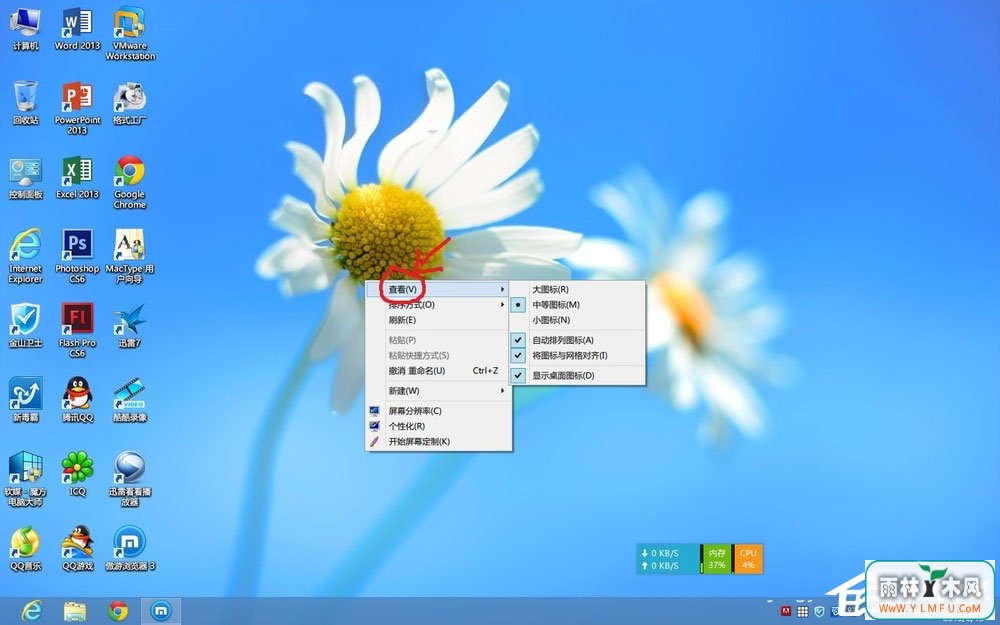Select the 傲游浏览器 3 desktop icon
Viewport: 1000px width, 625px height.
tap(129, 548)
